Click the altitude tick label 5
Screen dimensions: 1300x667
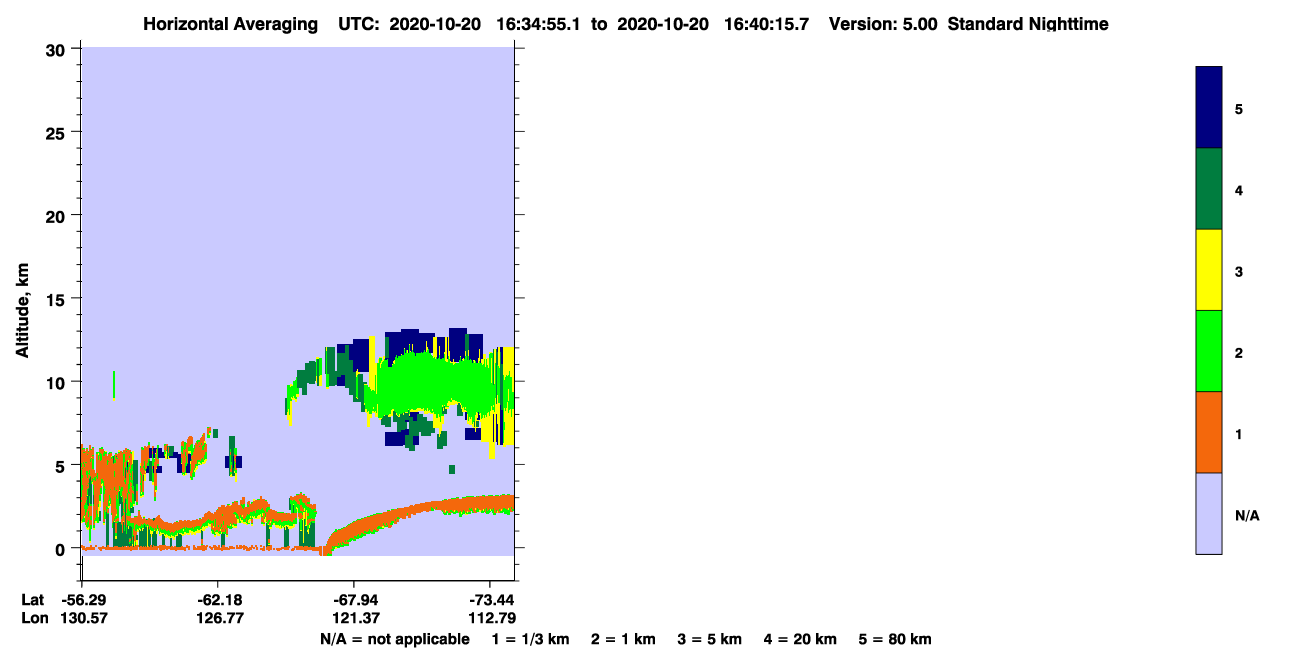coord(62,465)
